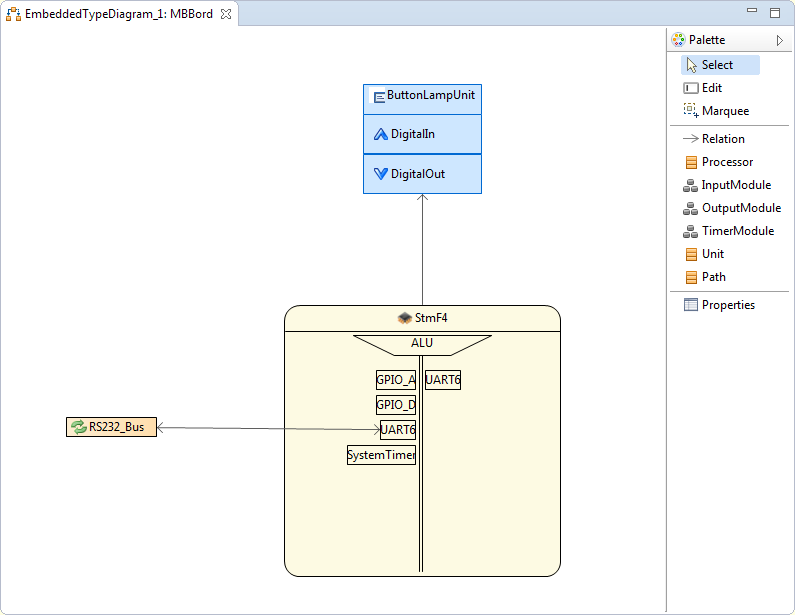Click the GPIO_A module box

395,380
